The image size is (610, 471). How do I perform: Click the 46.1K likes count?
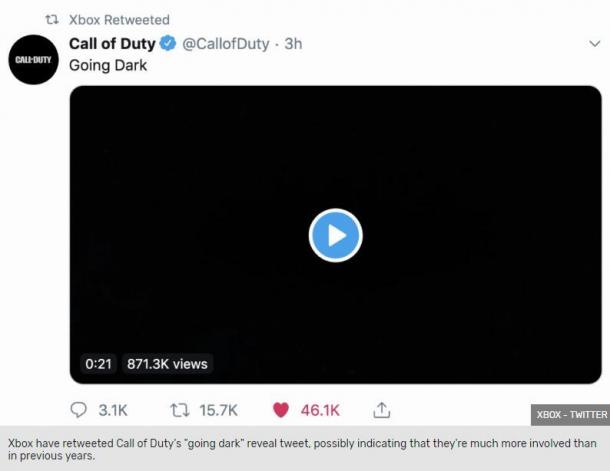coord(320,410)
